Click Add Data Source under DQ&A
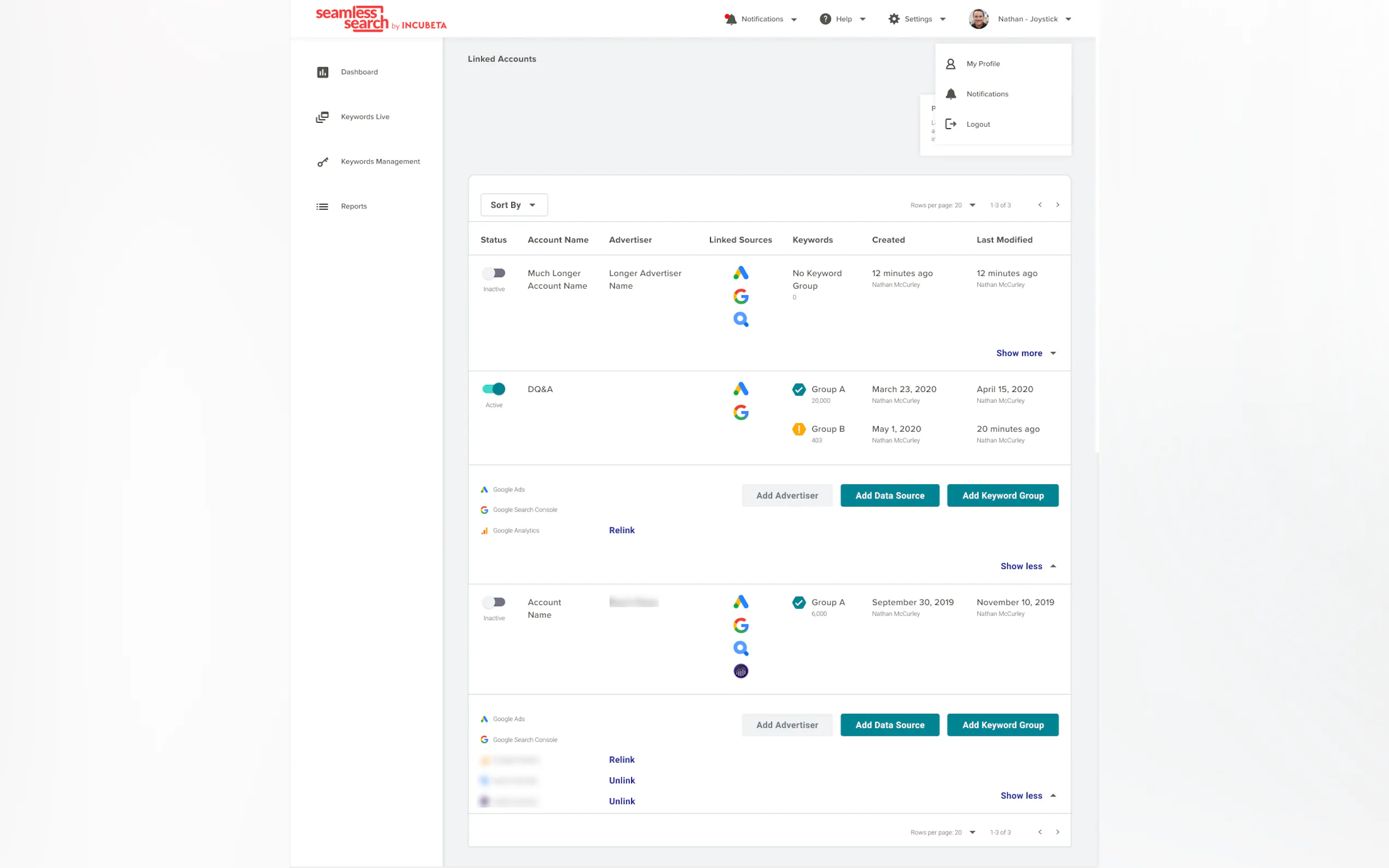1389x868 pixels. coord(889,495)
